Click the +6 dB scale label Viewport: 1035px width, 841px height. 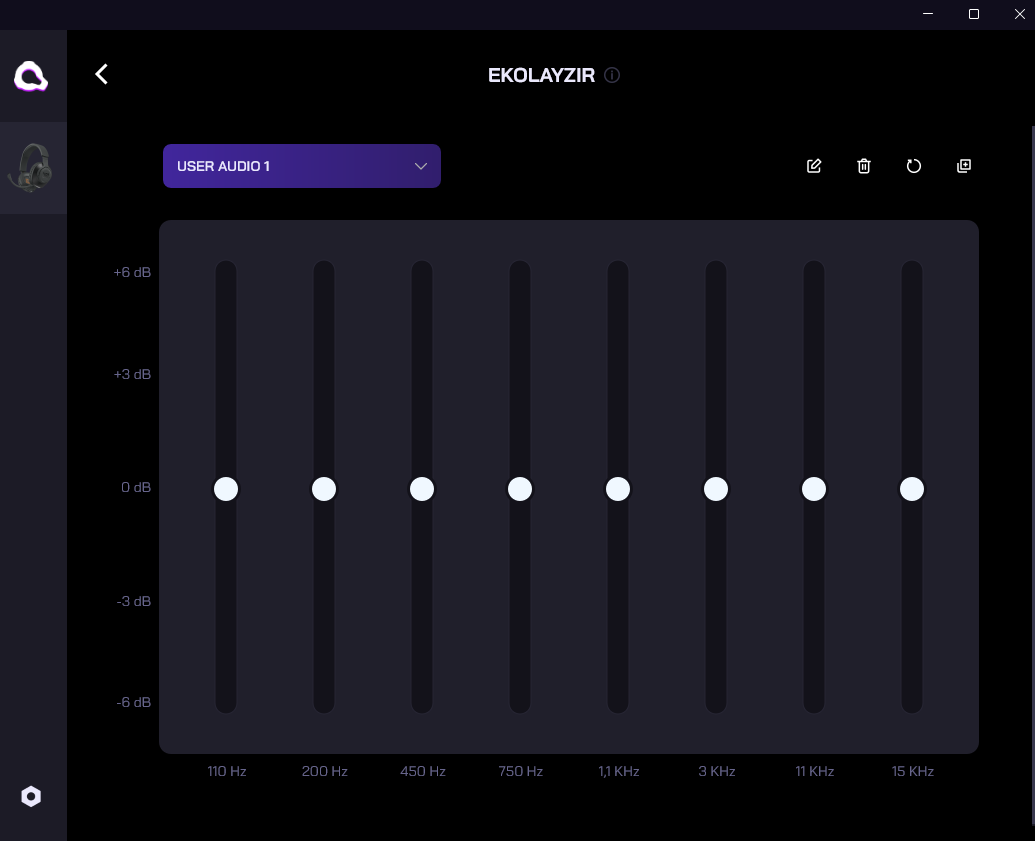132,272
